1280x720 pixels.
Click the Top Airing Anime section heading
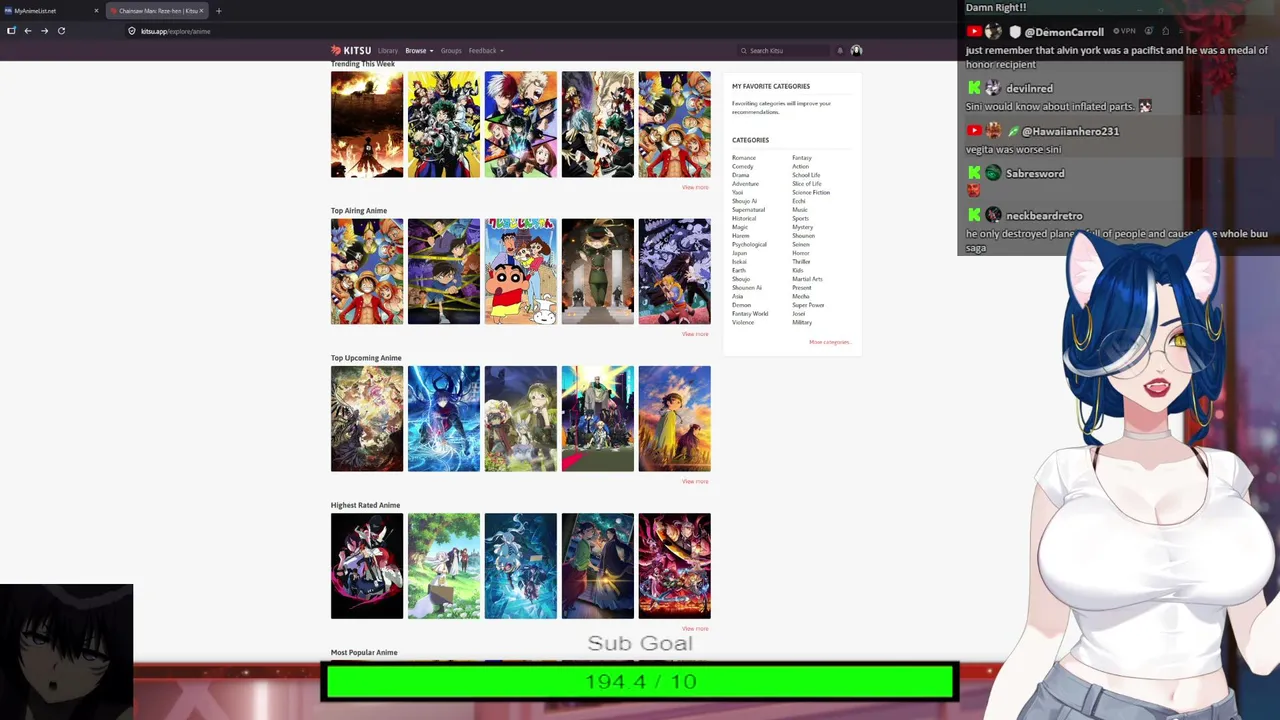(x=359, y=211)
